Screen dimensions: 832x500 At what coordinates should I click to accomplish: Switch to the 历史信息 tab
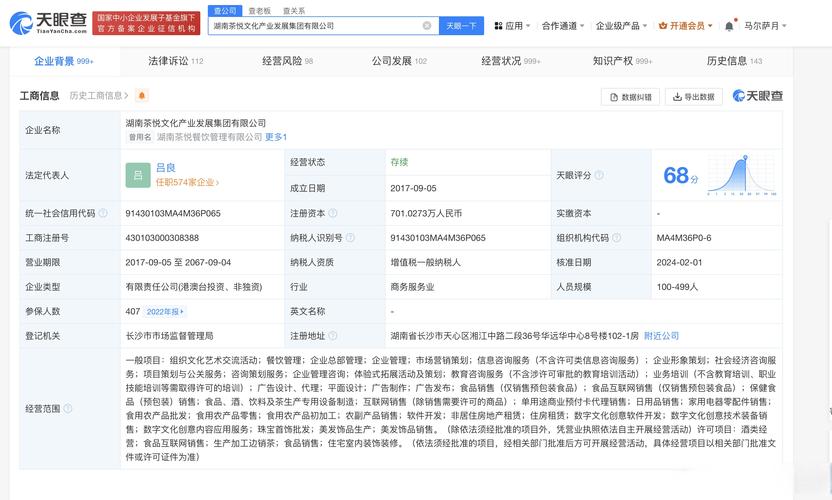[734, 61]
